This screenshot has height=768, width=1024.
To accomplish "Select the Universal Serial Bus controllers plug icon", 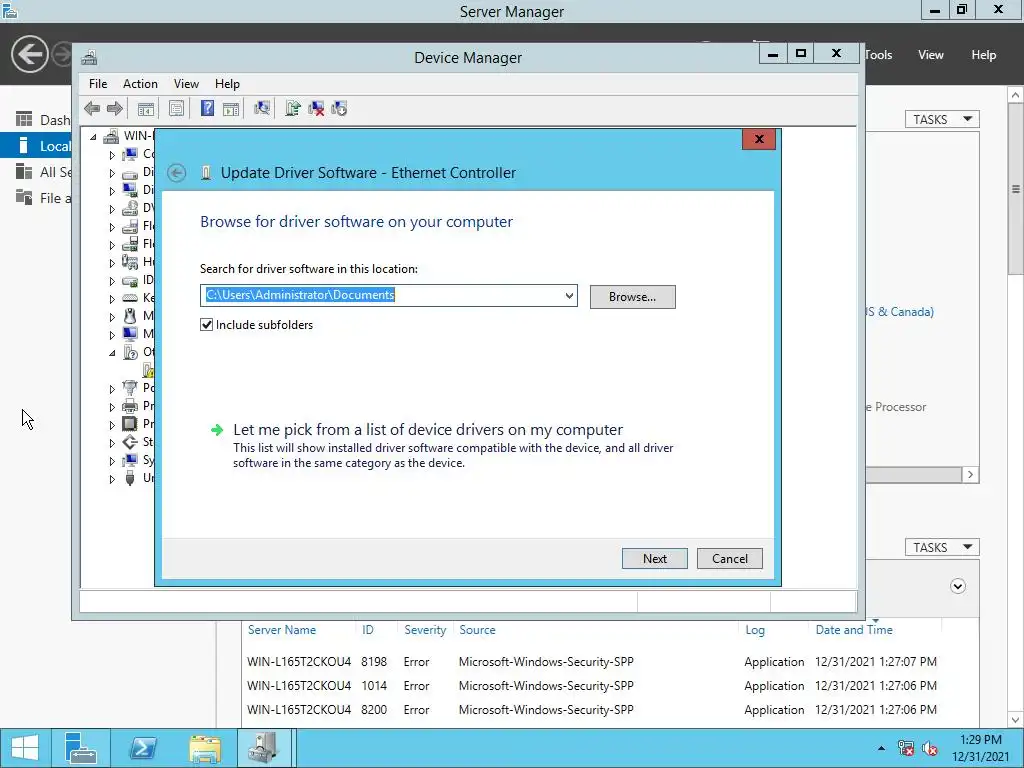I will tap(130, 478).
